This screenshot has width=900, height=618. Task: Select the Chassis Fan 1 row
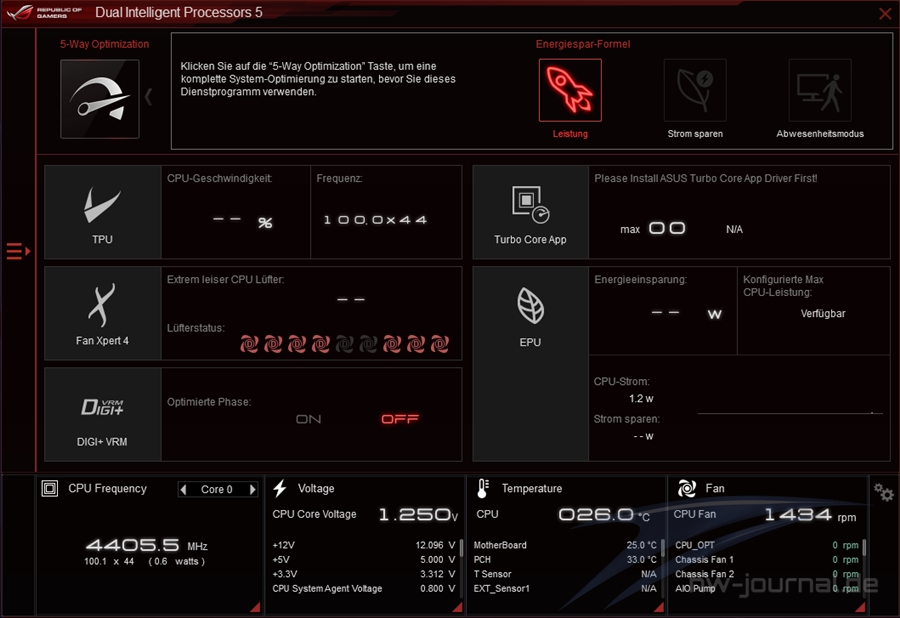(767, 559)
